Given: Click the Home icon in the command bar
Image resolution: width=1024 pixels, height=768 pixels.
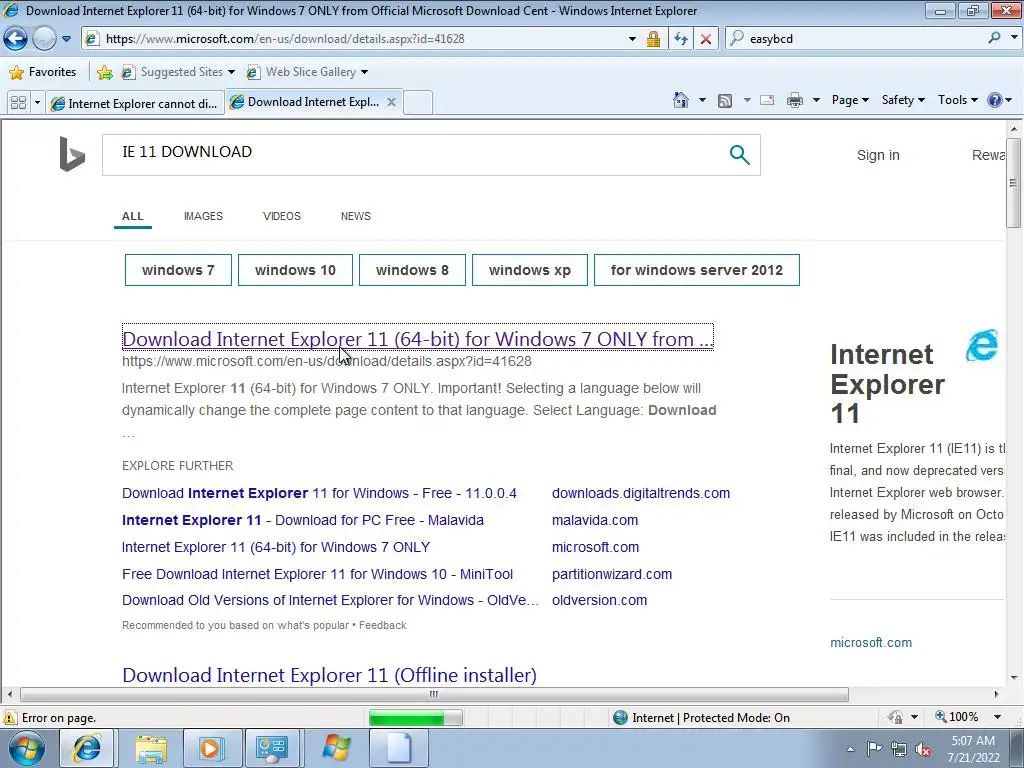Looking at the screenshot, I should pyautogui.click(x=680, y=100).
